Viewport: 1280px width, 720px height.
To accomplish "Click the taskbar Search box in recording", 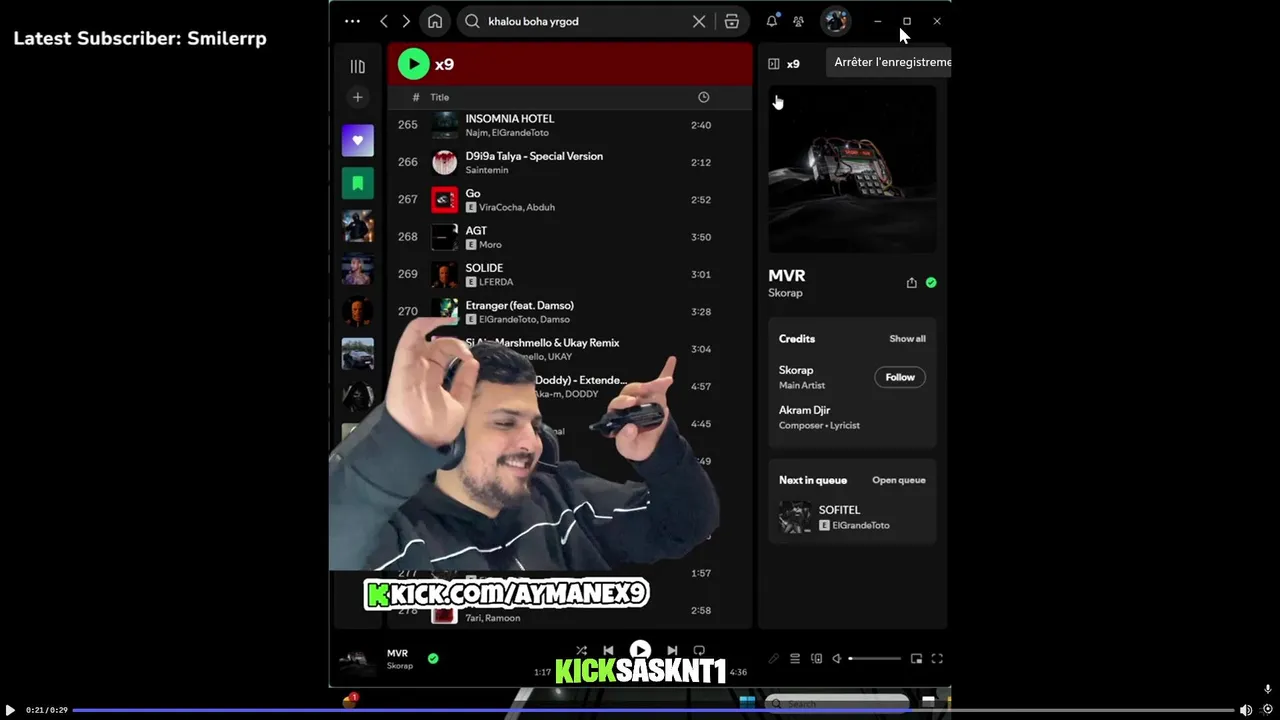I will [837, 704].
